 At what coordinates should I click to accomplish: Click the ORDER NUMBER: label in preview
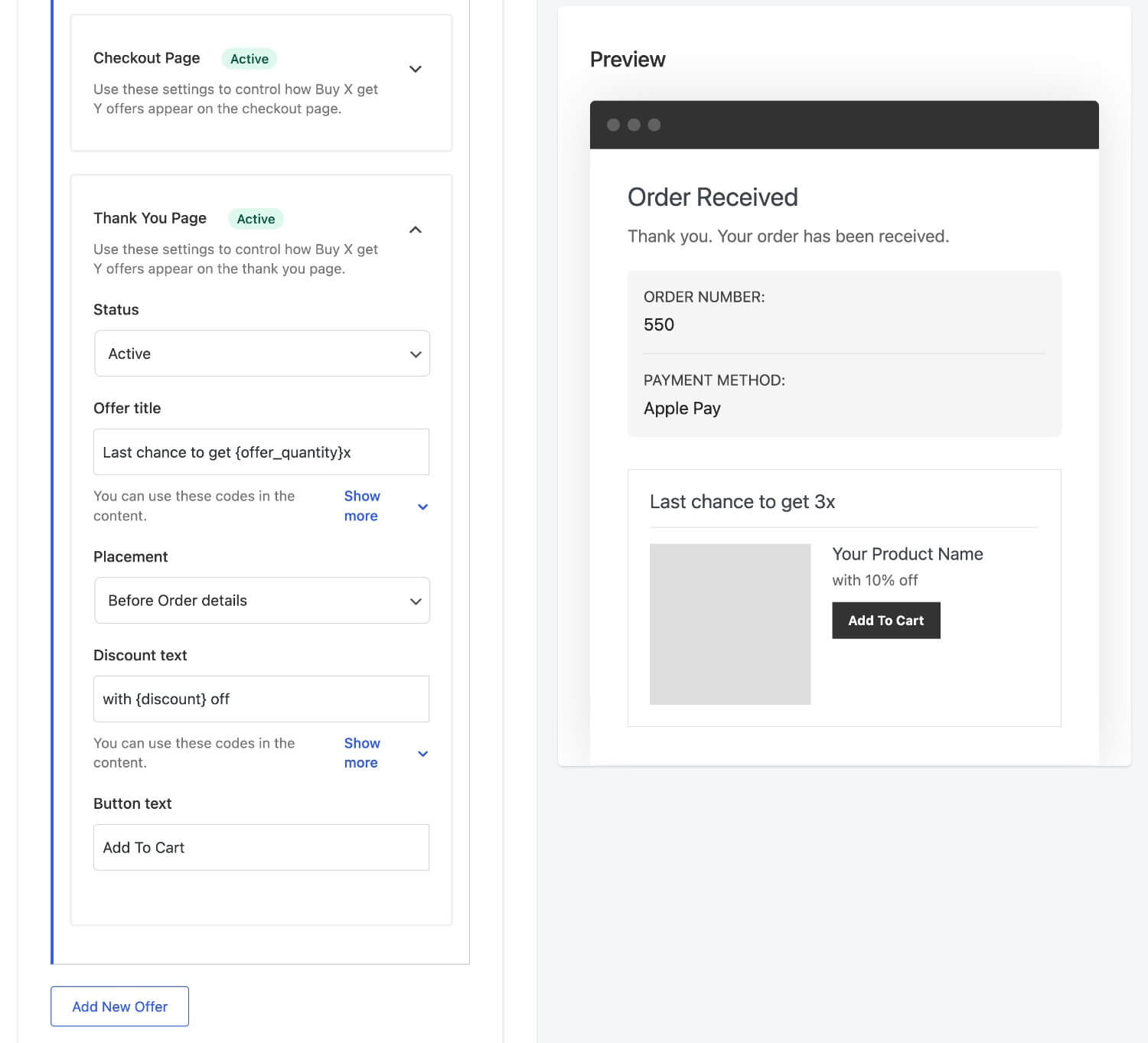click(x=704, y=297)
